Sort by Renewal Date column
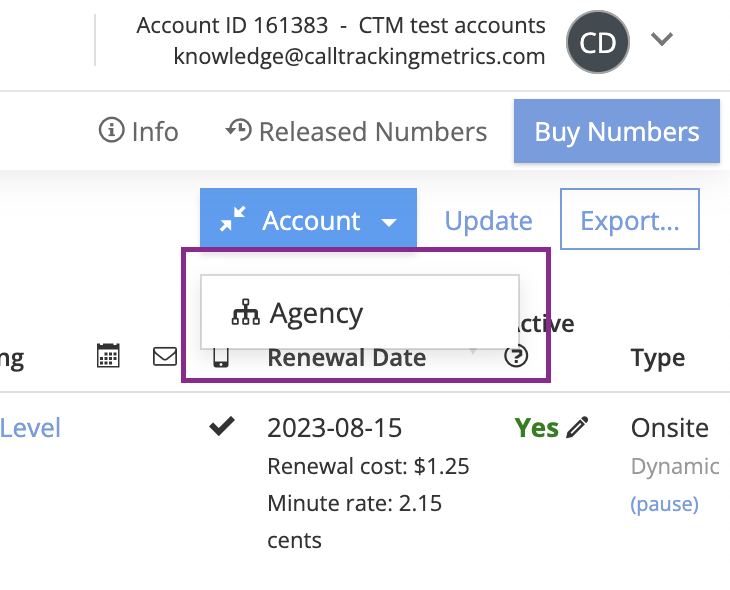The width and height of the screenshot is (730, 590). pyautogui.click(x=347, y=359)
